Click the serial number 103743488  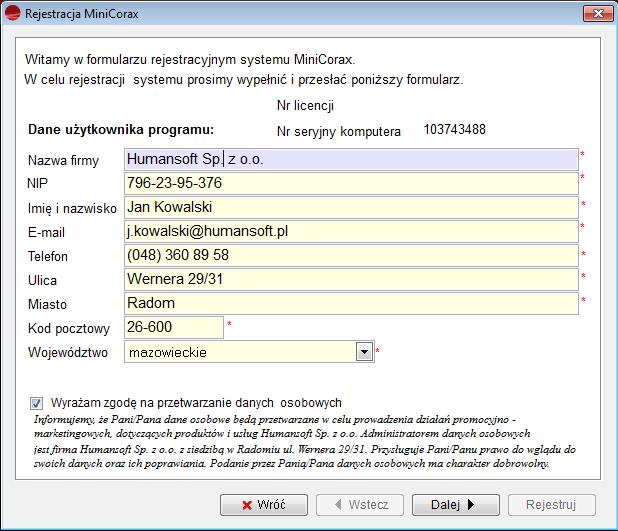[x=454, y=130]
